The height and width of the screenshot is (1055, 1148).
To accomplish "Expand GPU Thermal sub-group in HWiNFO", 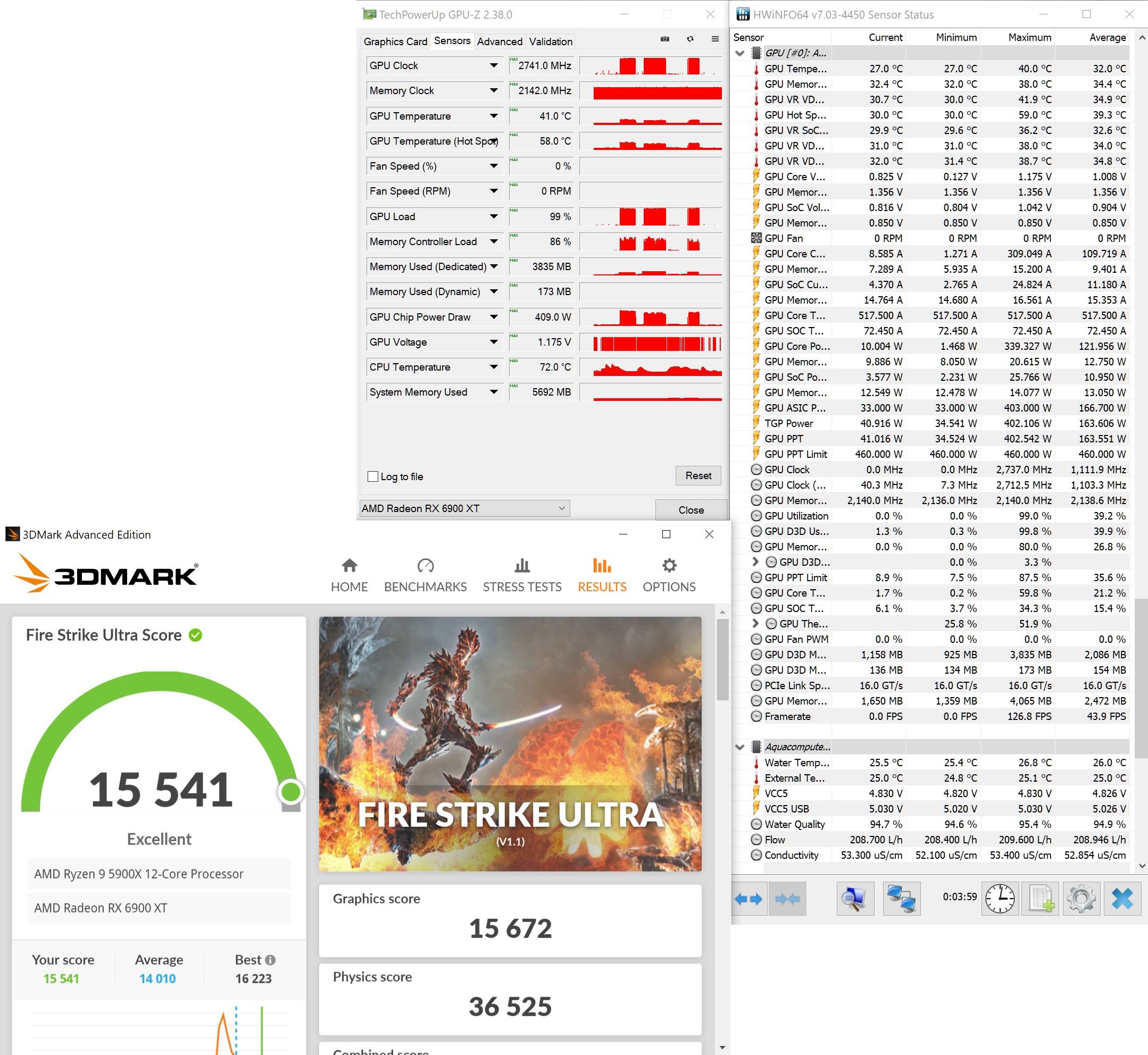I will [x=755, y=623].
